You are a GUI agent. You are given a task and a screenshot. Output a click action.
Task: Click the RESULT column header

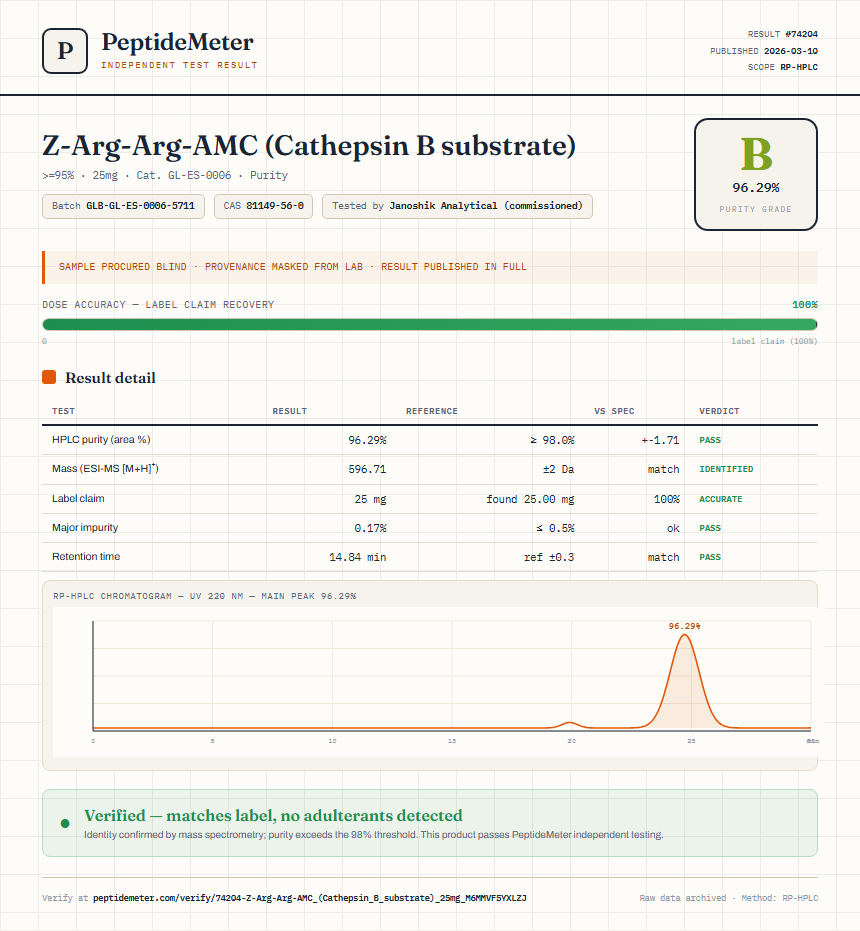pos(290,411)
